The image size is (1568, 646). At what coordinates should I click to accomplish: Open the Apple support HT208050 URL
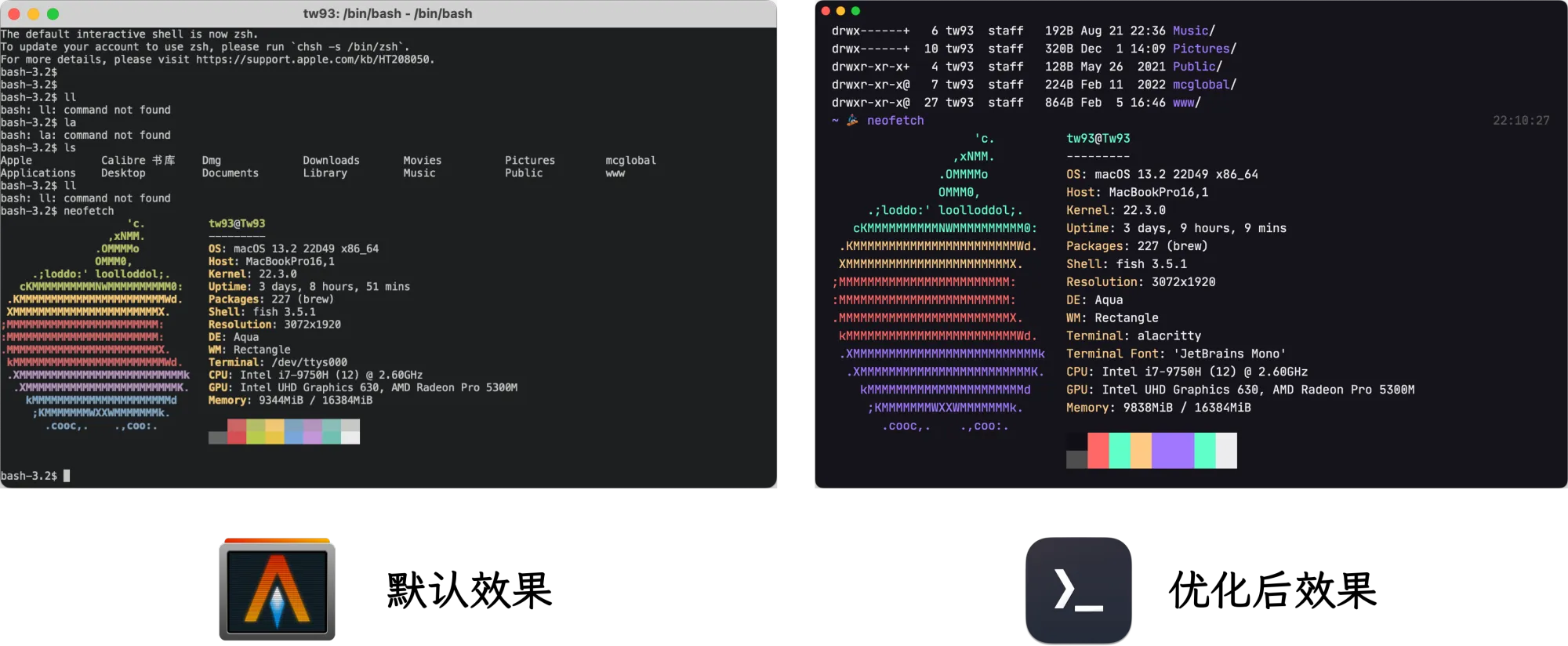point(314,60)
